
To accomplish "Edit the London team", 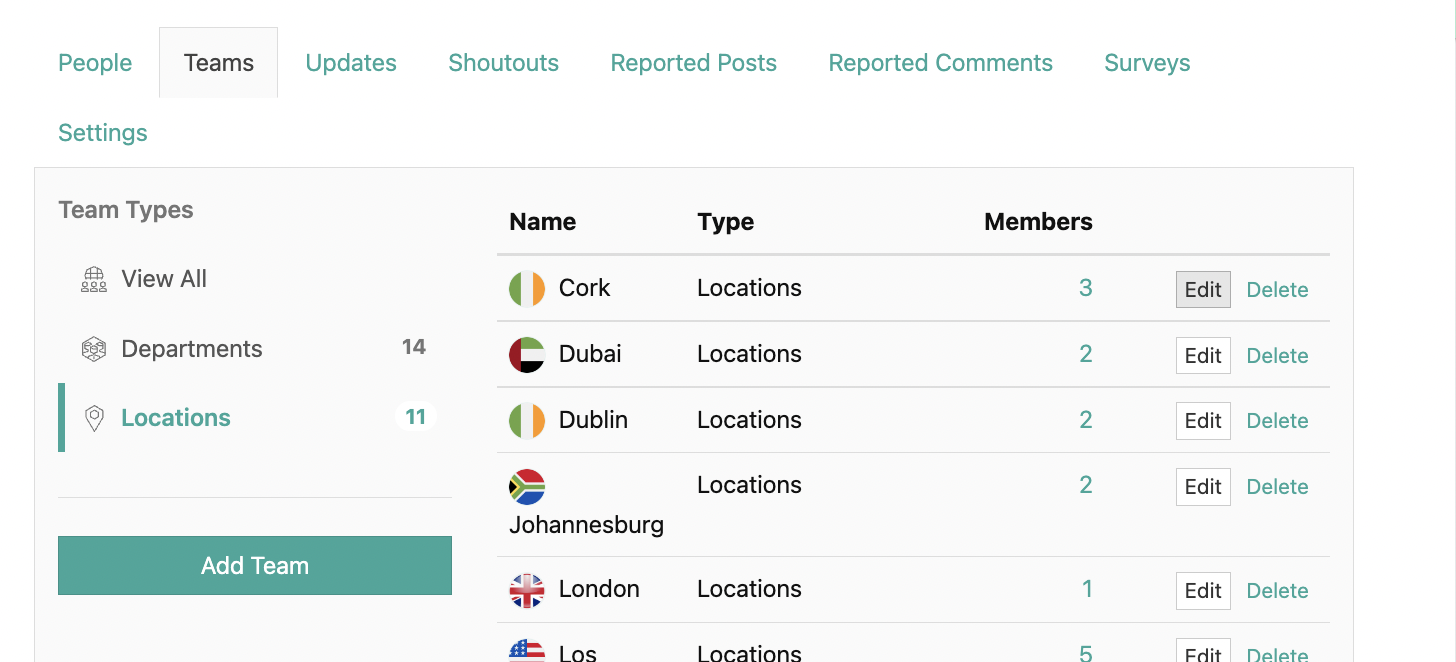I will (x=1203, y=591).
